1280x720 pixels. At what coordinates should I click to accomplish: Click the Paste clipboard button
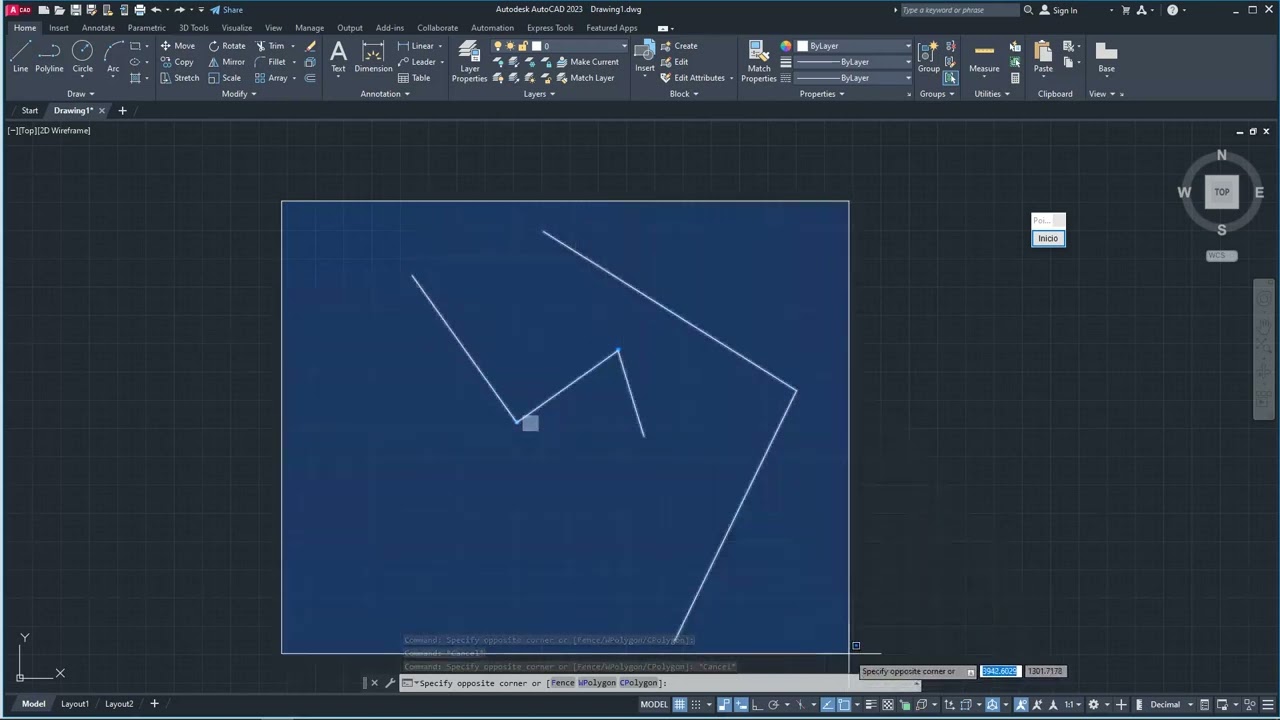[x=1043, y=57]
